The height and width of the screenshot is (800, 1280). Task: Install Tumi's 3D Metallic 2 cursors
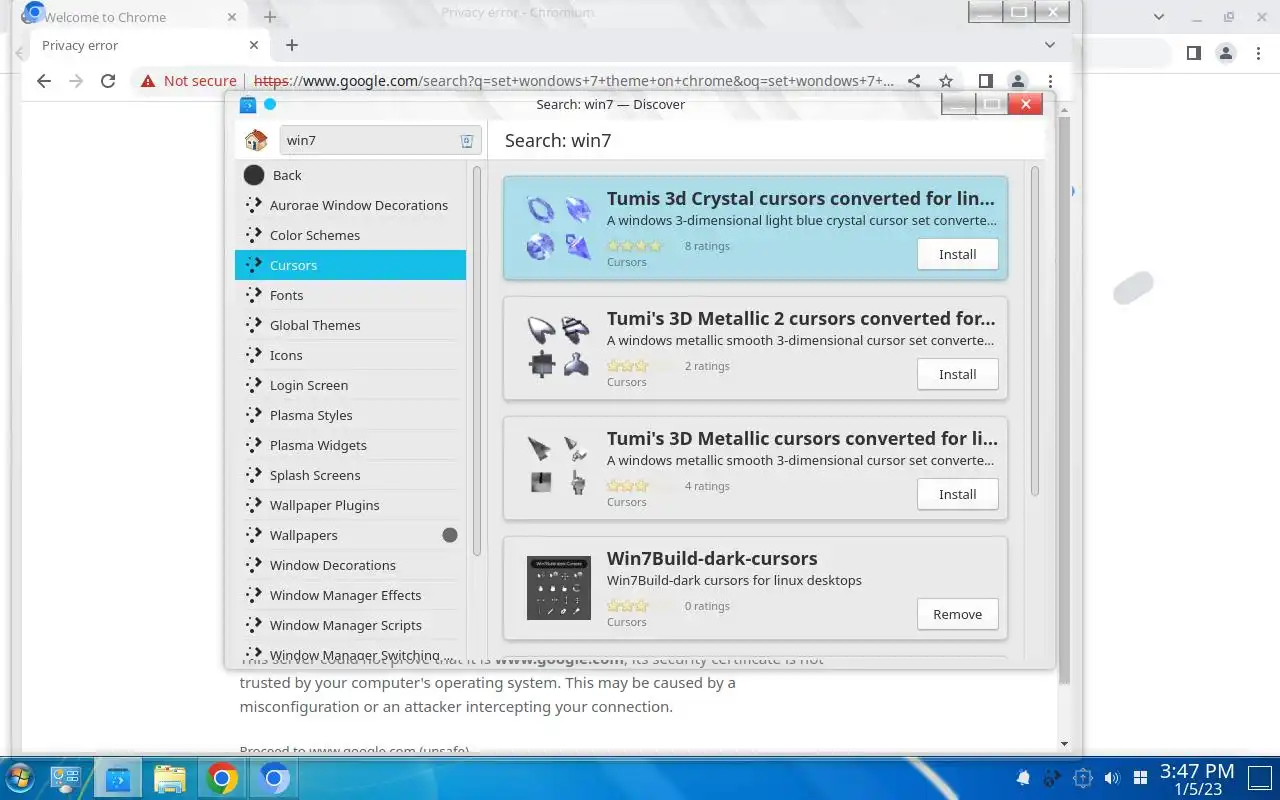click(957, 374)
